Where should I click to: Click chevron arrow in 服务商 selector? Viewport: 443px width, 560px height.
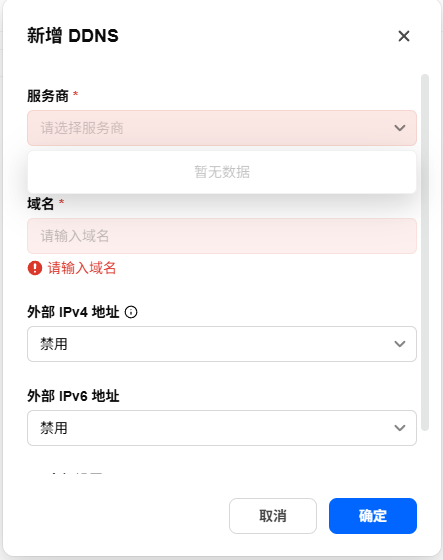tap(400, 128)
